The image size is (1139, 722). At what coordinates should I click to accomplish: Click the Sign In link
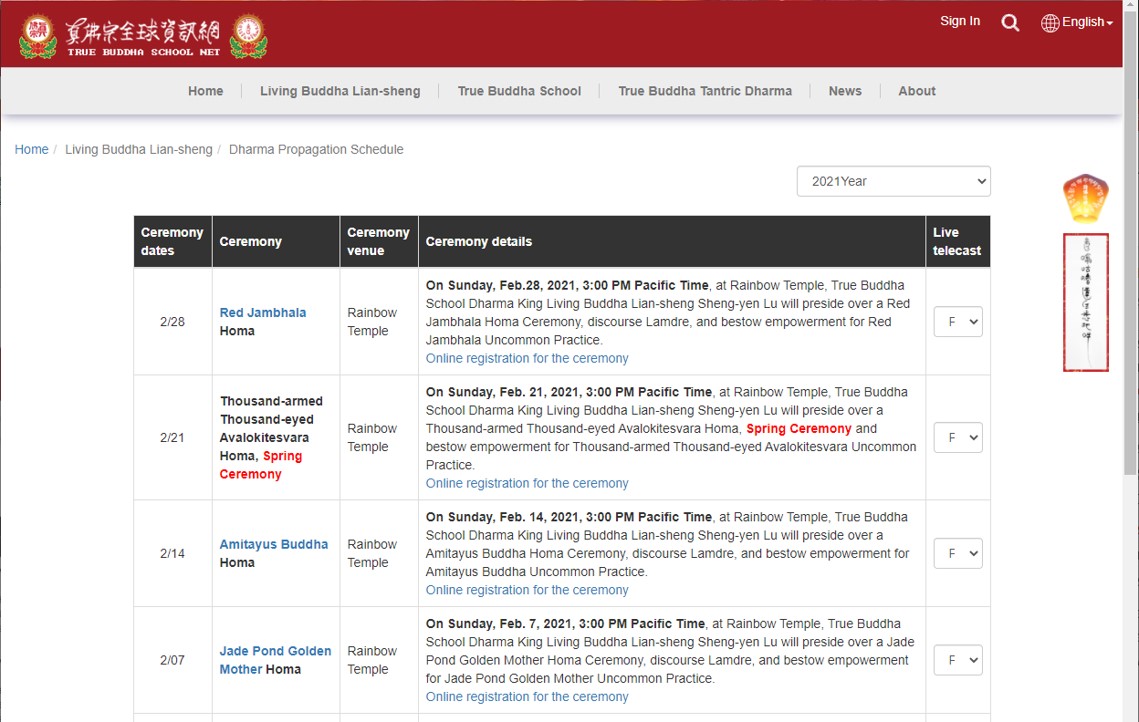(x=960, y=21)
